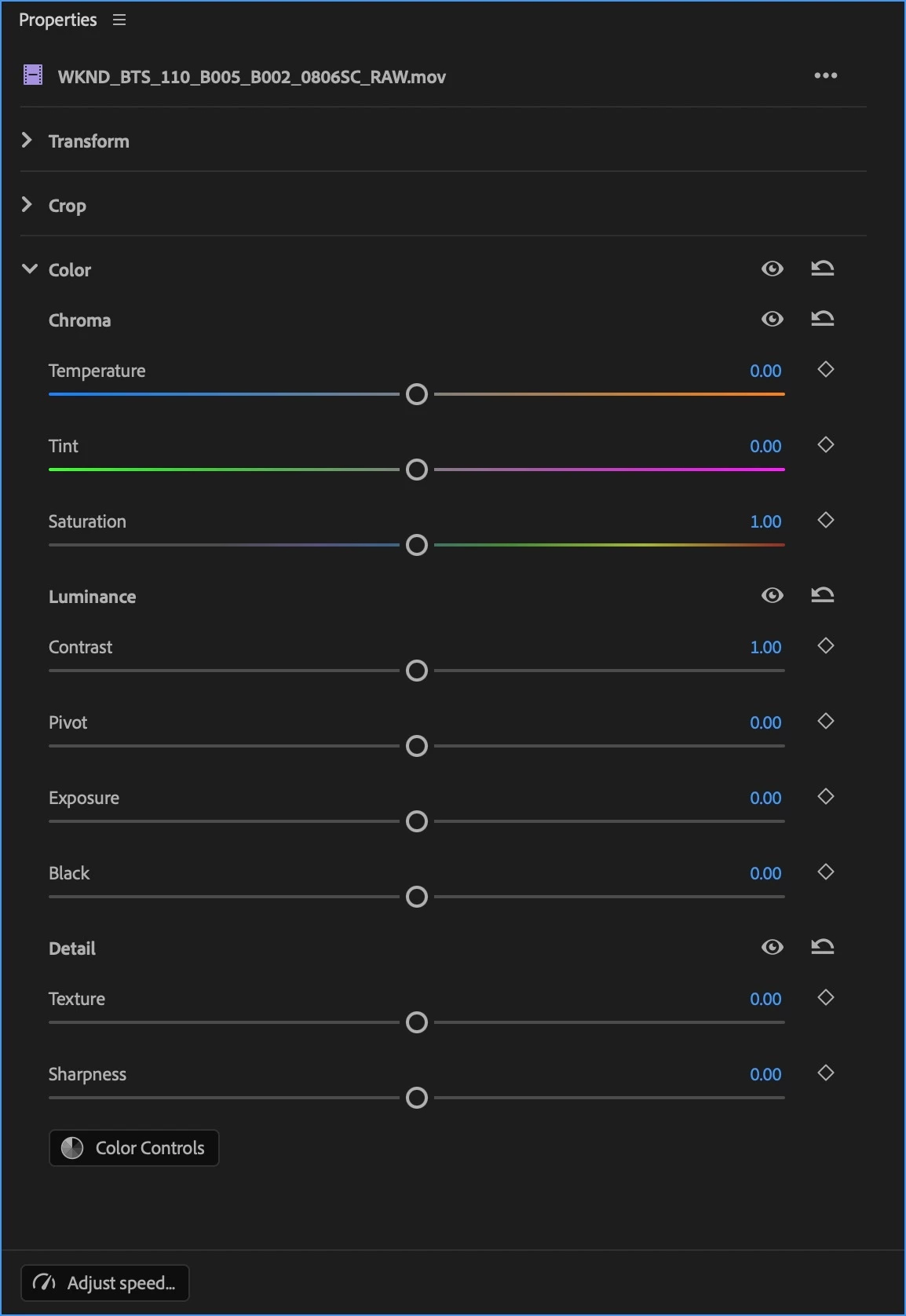The image size is (906, 1316).
Task: Add a keyframe for Saturation
Action: pos(825,521)
